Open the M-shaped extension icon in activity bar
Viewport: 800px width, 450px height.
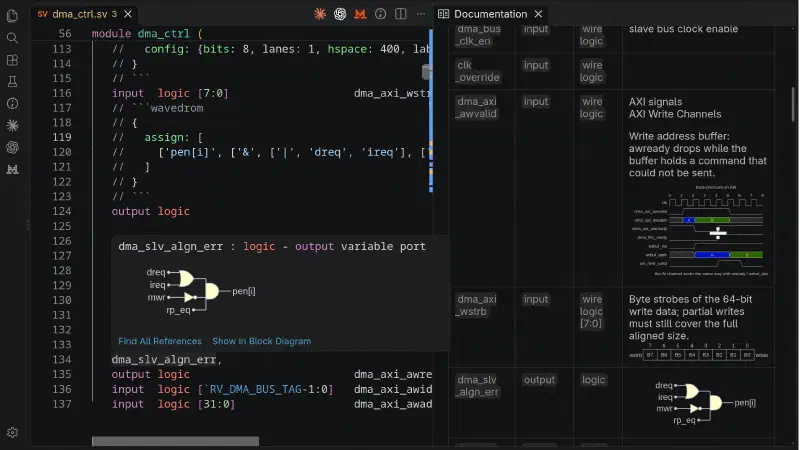12,169
